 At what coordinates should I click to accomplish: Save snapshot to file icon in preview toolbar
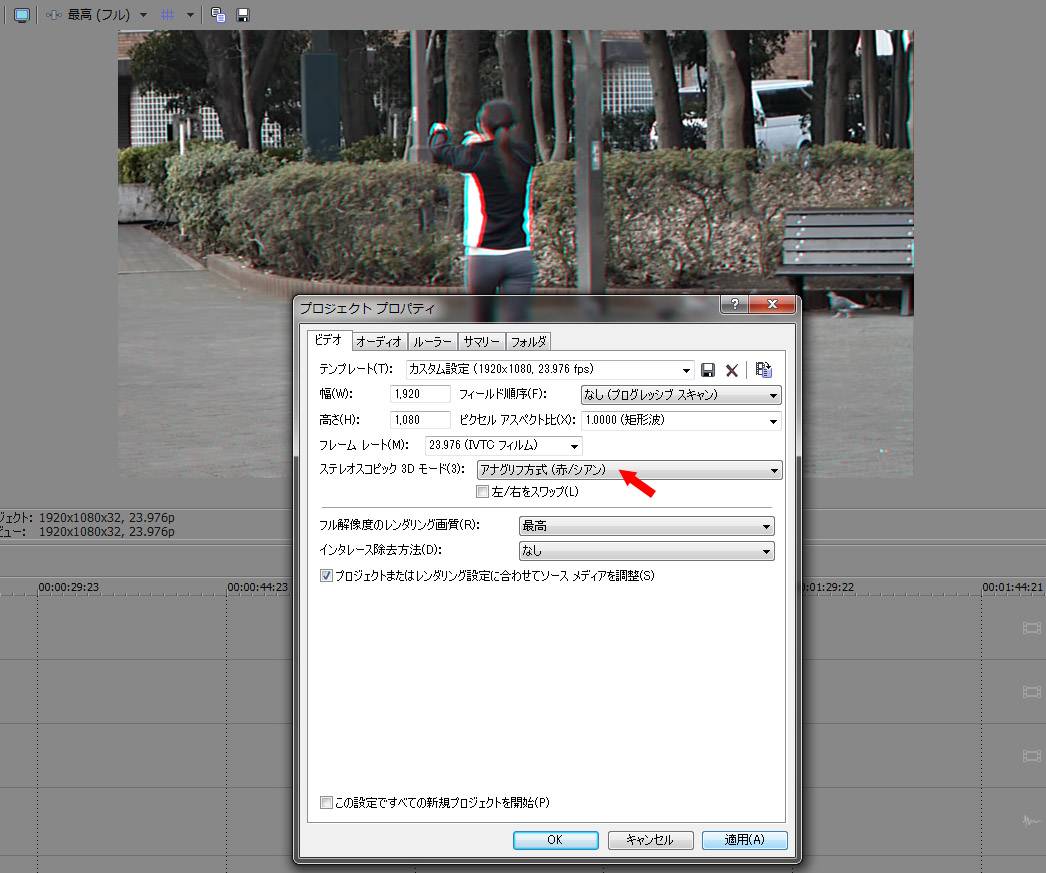pos(242,15)
